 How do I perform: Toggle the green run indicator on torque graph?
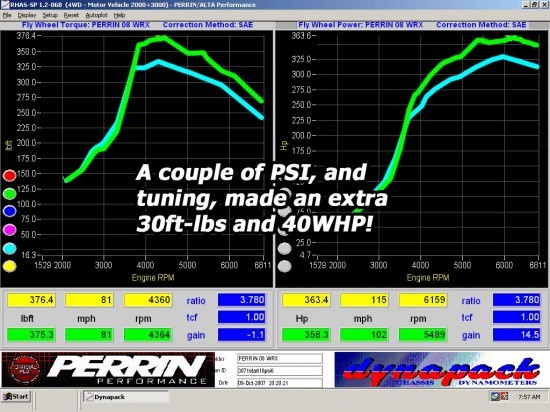9,194
